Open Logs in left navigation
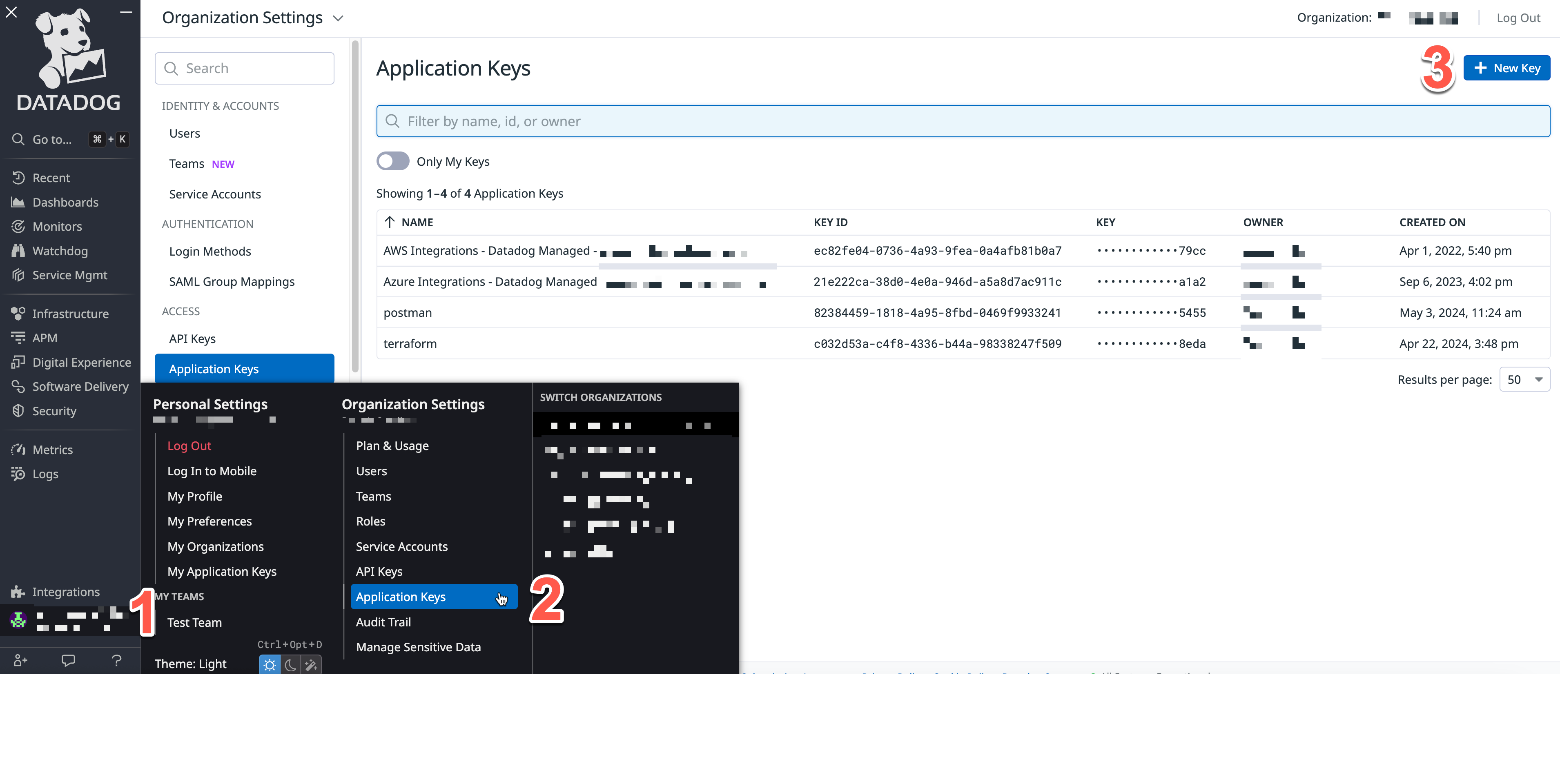Image resolution: width=1560 pixels, height=784 pixels. (x=45, y=473)
